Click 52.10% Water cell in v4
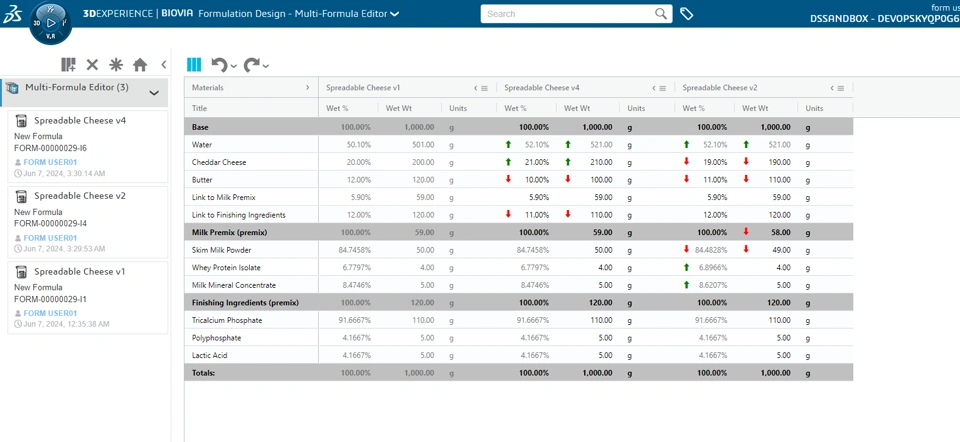The image size is (960, 442). (536, 145)
